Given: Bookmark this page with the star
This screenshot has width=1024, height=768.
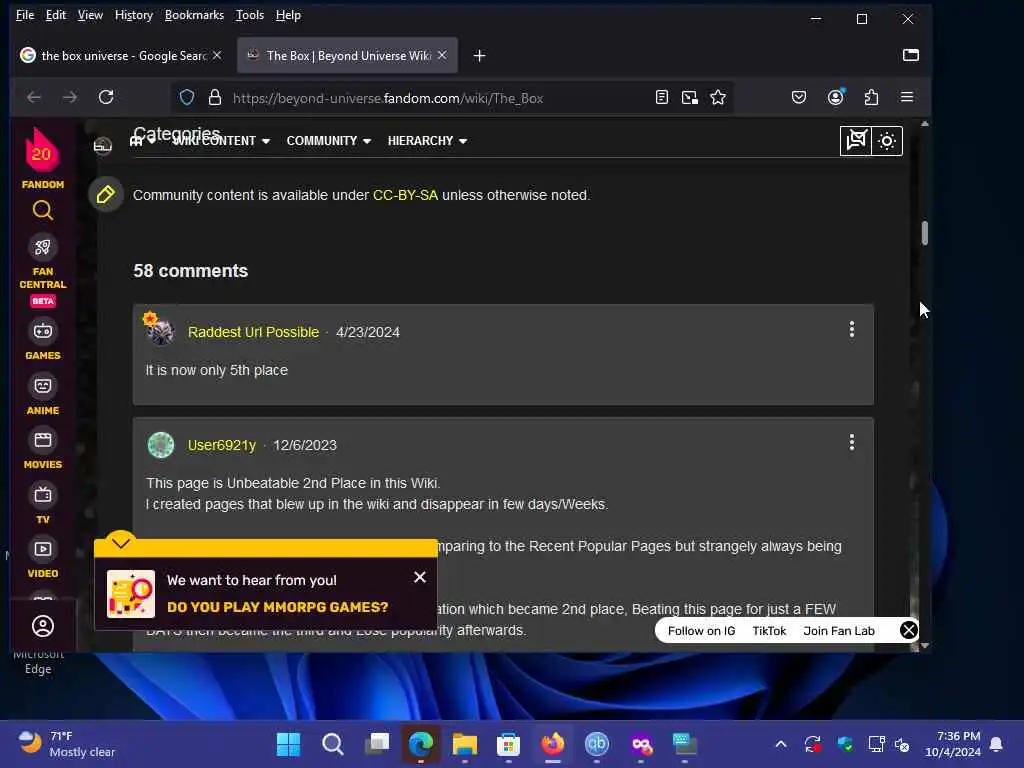Looking at the screenshot, I should coord(718,97).
